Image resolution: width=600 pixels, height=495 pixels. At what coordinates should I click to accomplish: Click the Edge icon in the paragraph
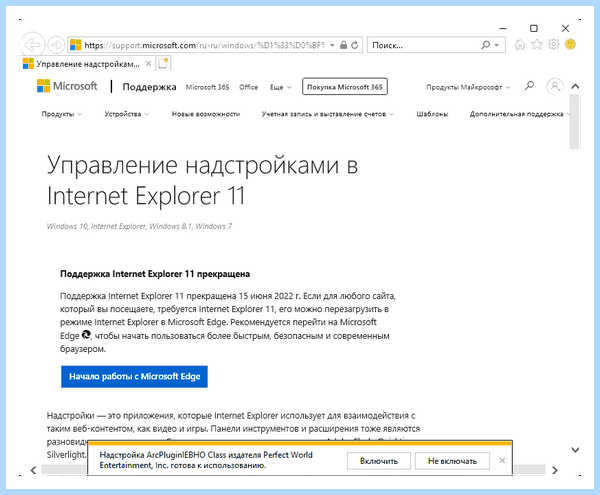point(86,335)
